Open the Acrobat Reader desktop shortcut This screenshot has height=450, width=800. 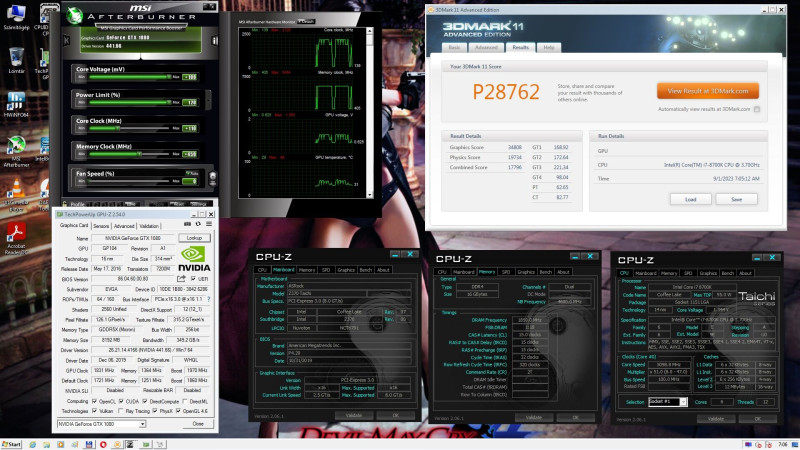tap(16, 238)
